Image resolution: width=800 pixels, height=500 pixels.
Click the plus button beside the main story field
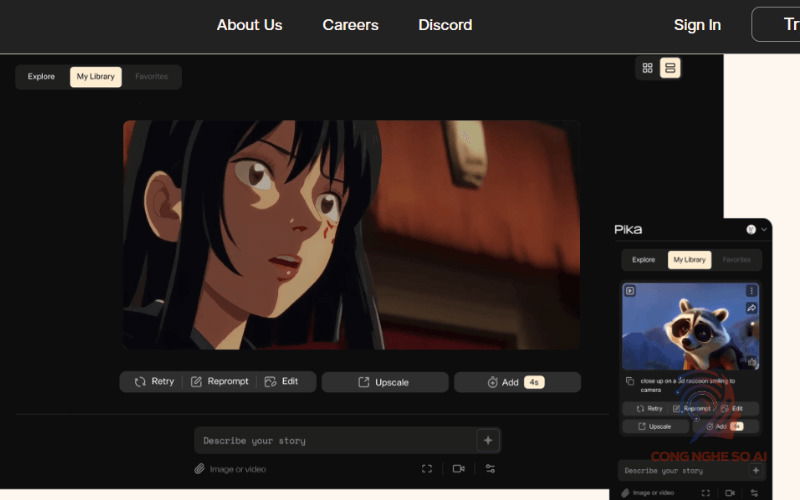pyautogui.click(x=488, y=440)
